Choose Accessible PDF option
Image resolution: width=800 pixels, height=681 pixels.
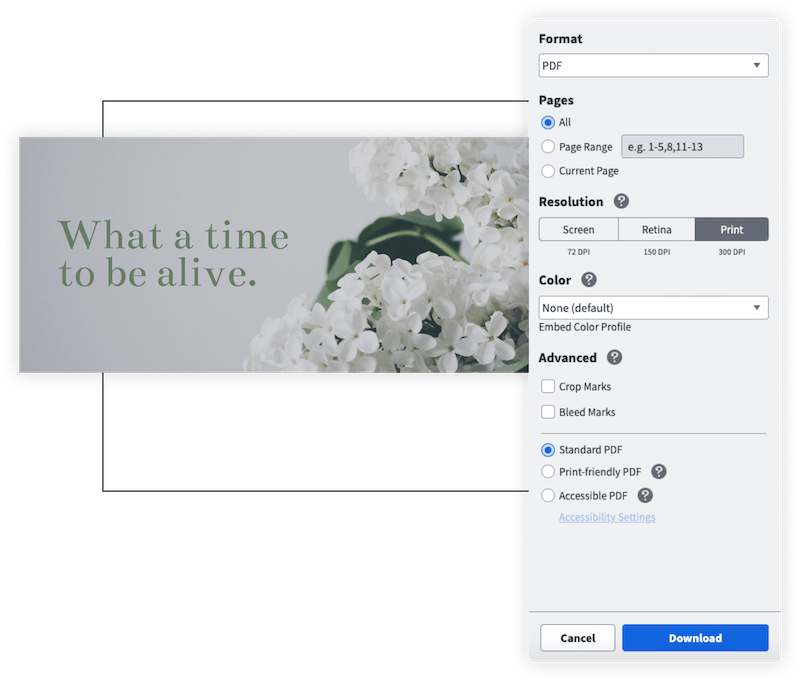[548, 495]
